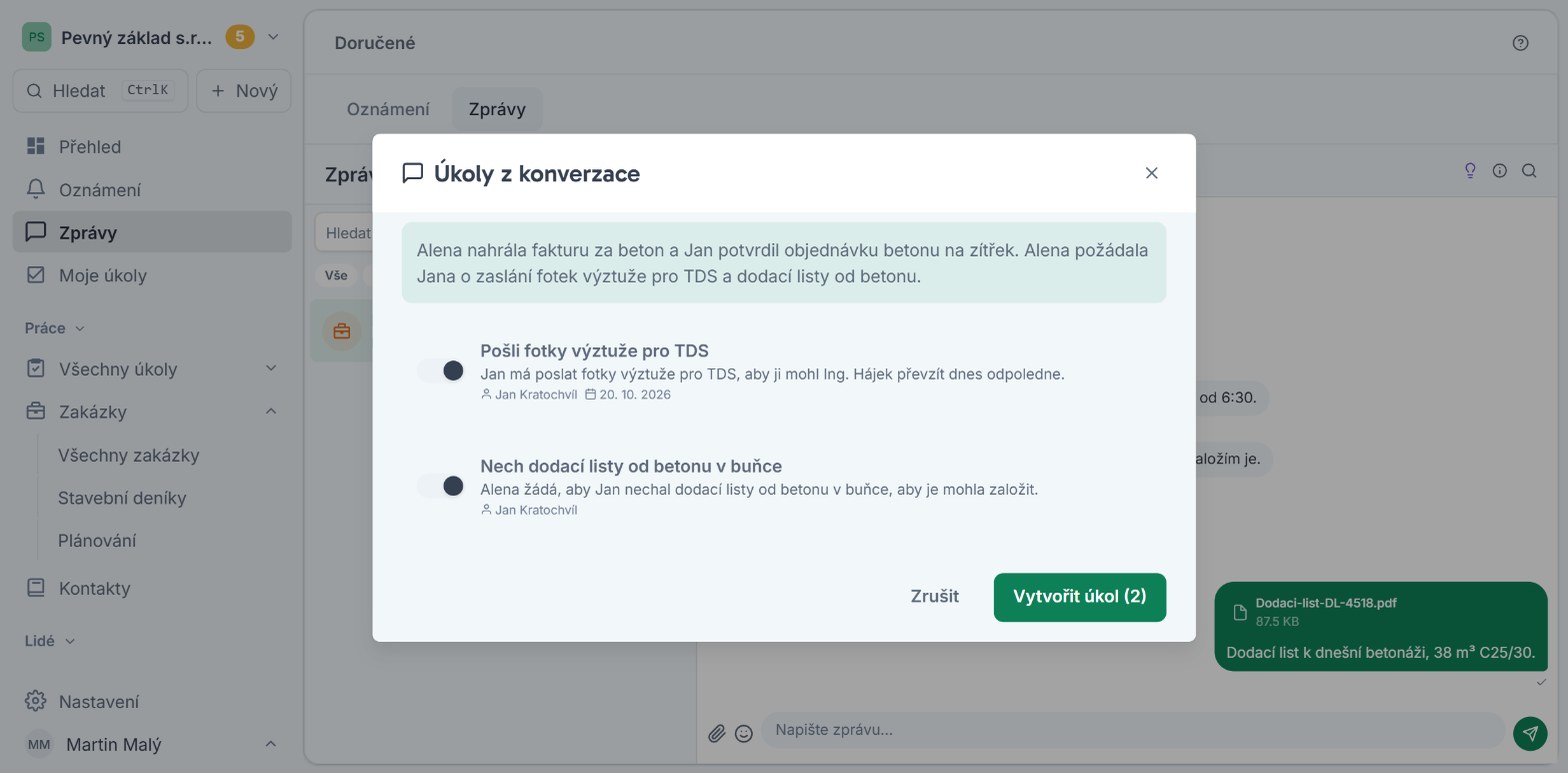Click the Zrušit button

pyautogui.click(x=934, y=597)
